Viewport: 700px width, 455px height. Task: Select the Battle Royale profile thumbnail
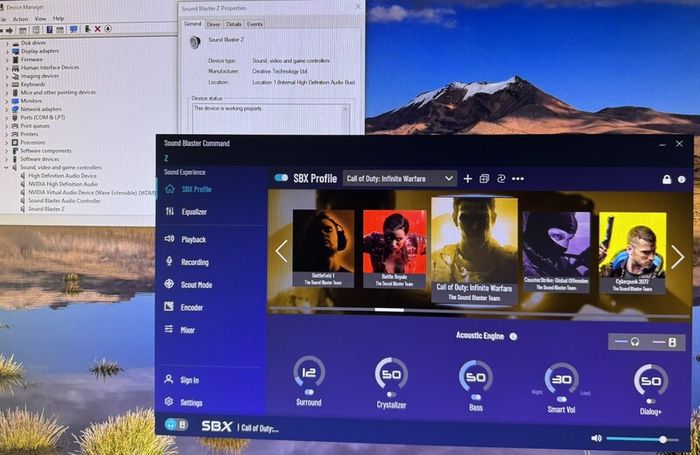pos(395,249)
